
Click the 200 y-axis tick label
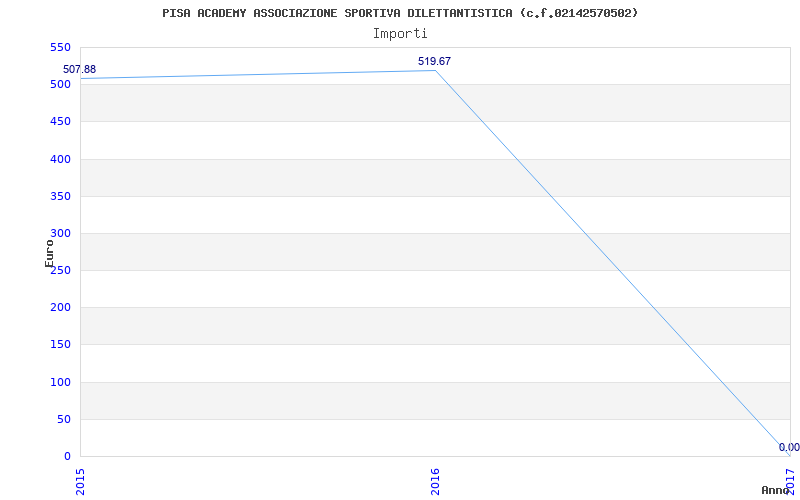(x=60, y=308)
